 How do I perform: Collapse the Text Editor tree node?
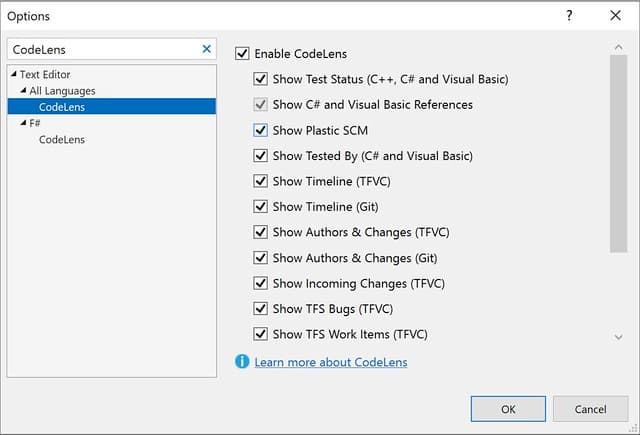point(14,74)
